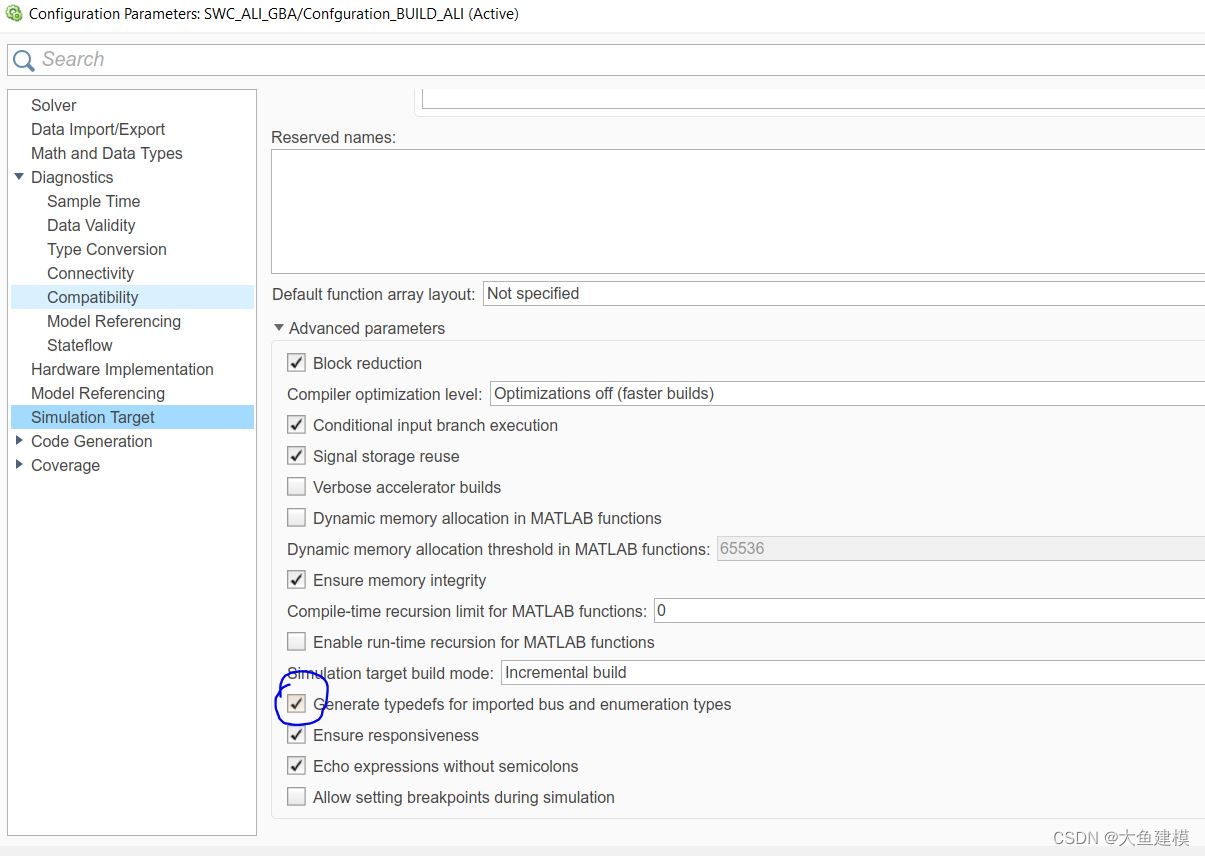1205x856 pixels.
Task: Enable Allow setting breakpoints during simulation
Action: pos(296,797)
